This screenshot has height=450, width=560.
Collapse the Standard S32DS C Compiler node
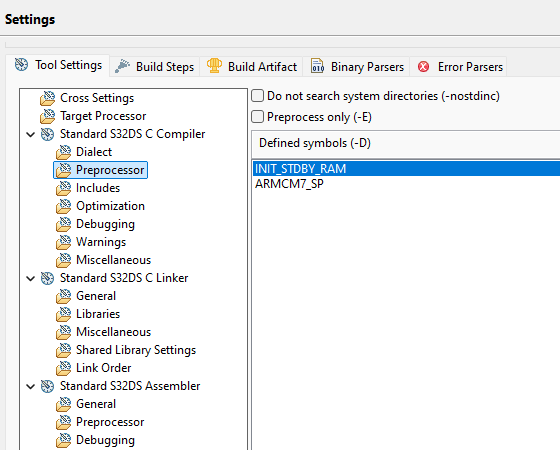[31, 135]
